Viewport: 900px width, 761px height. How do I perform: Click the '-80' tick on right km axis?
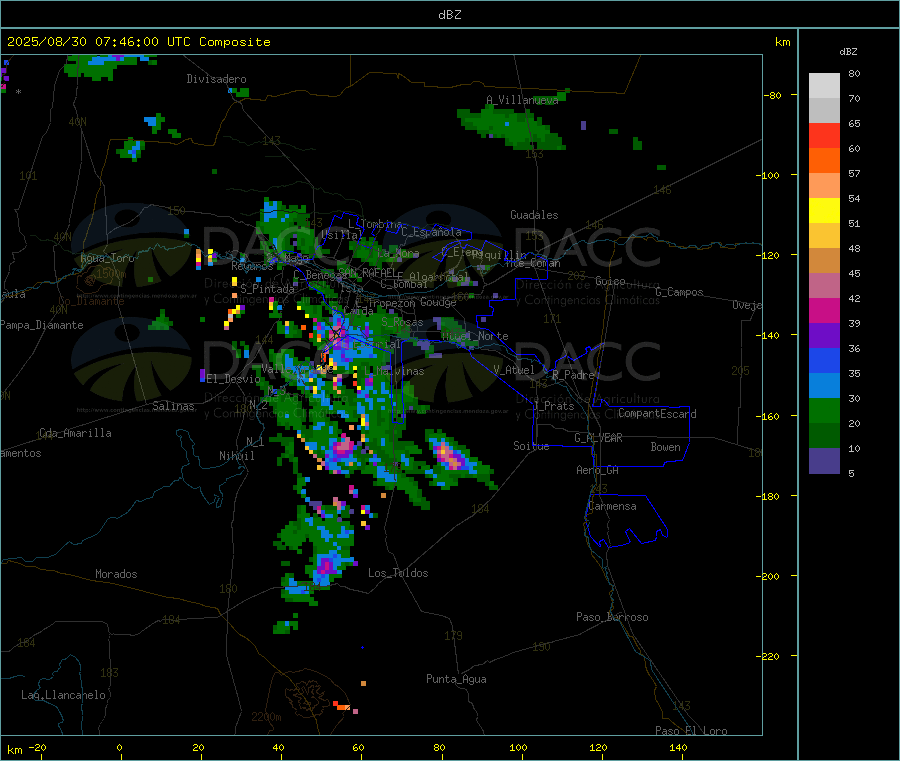(x=772, y=96)
